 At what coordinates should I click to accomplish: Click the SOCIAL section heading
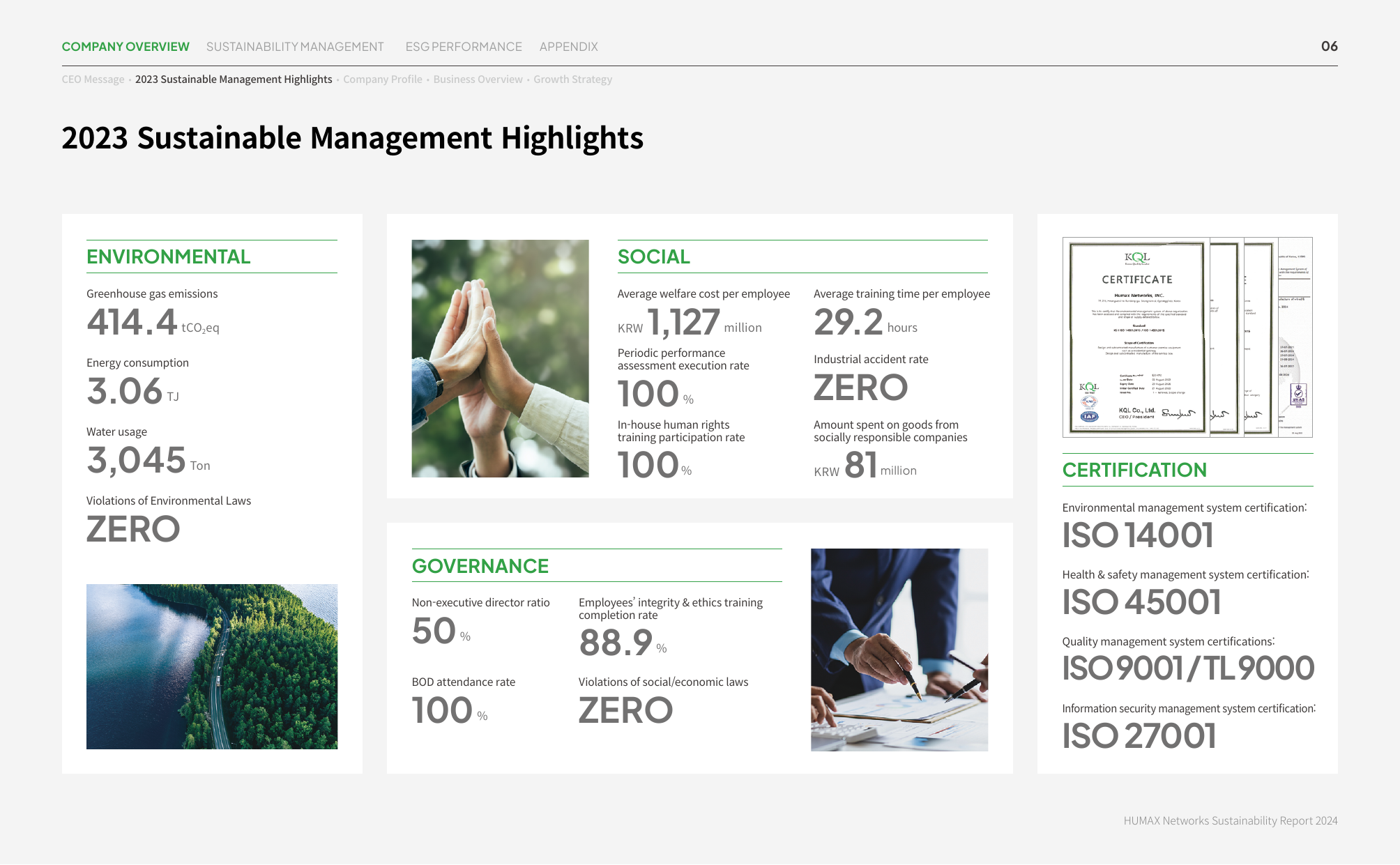tap(653, 257)
